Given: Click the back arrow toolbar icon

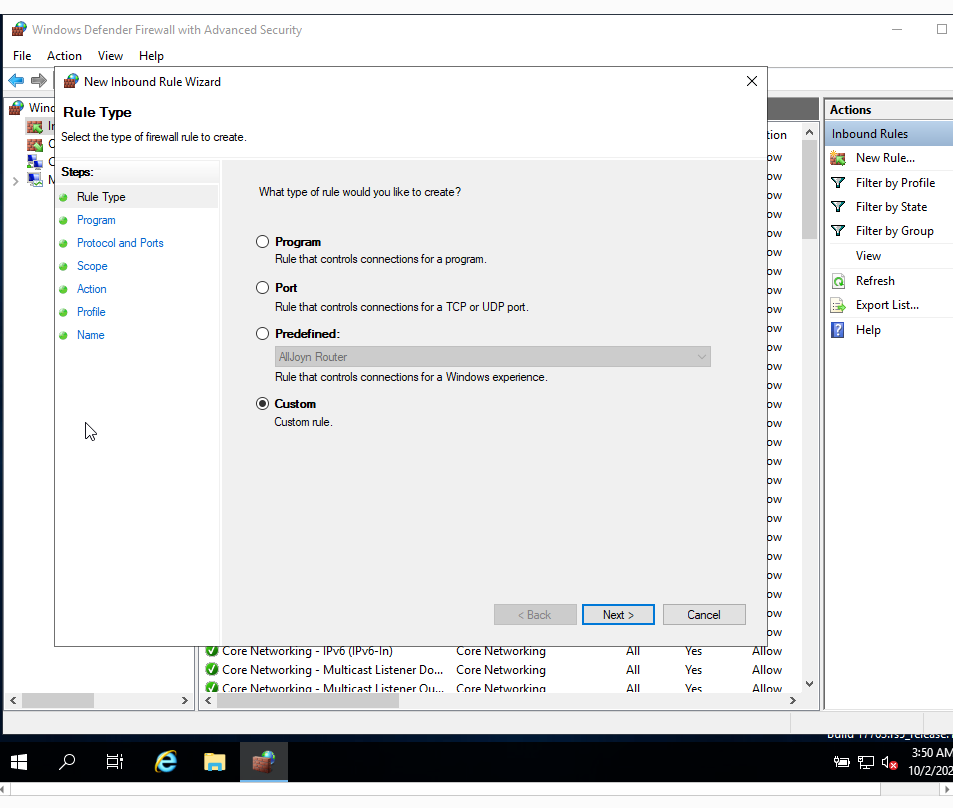Looking at the screenshot, I should click(16, 80).
